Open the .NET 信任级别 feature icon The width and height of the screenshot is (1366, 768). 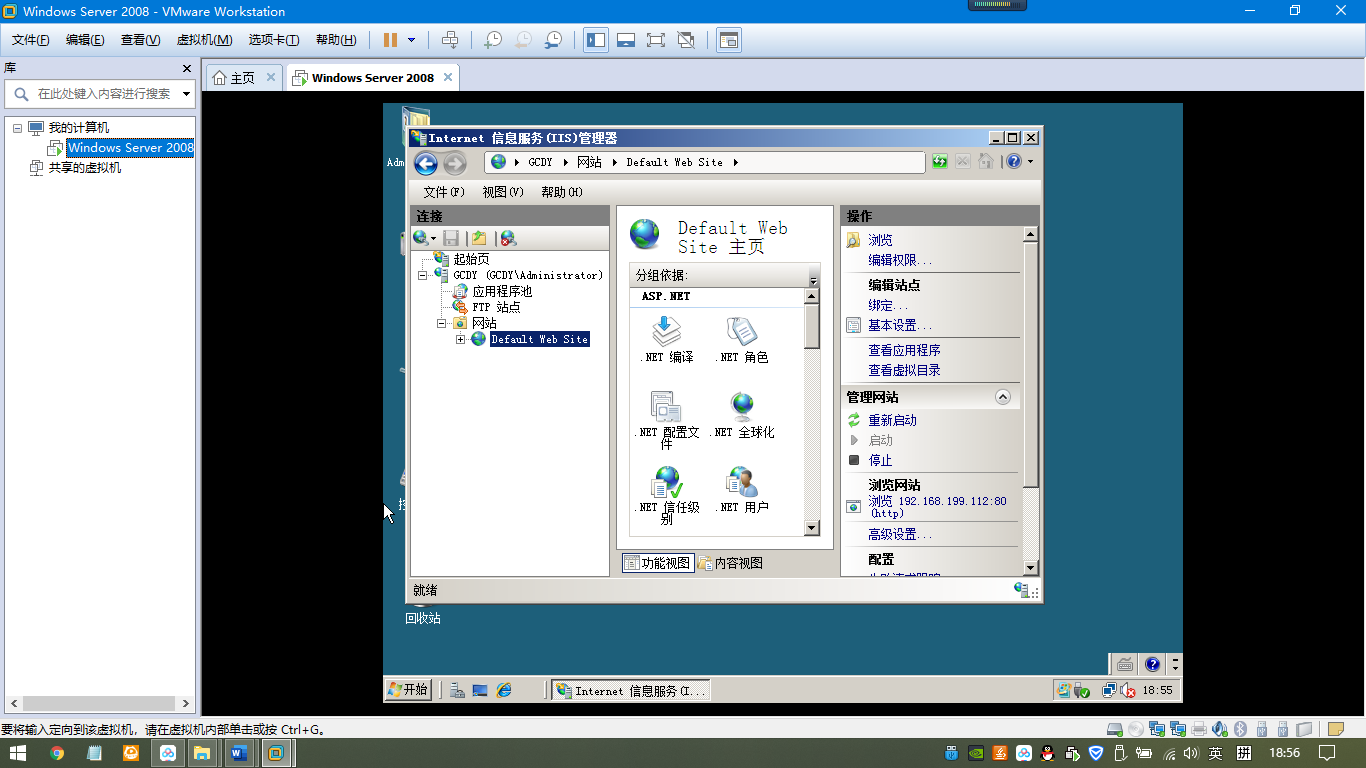tap(667, 496)
